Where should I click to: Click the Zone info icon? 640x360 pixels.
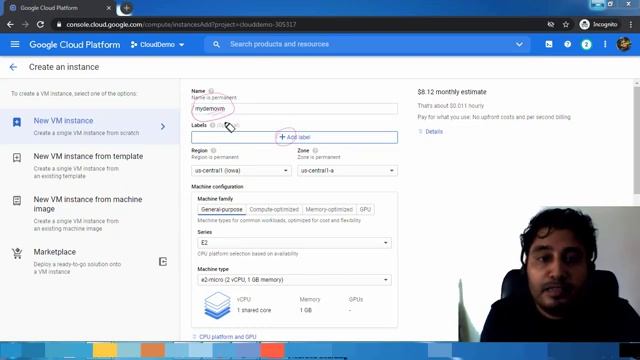[315, 151]
